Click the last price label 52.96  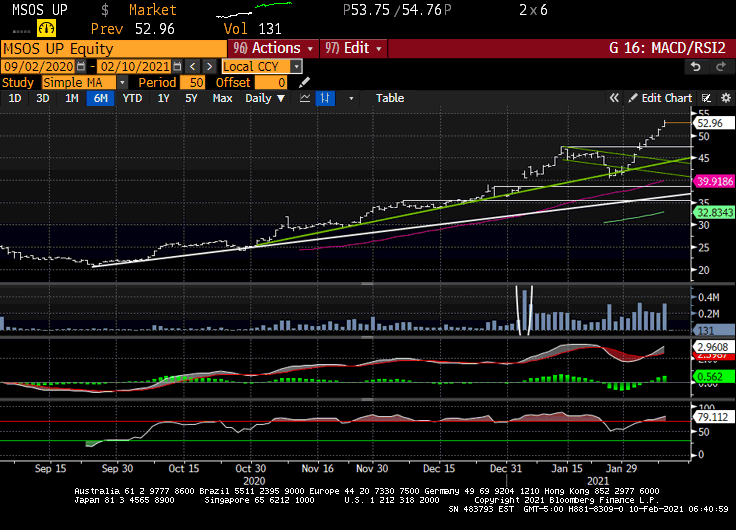point(713,123)
